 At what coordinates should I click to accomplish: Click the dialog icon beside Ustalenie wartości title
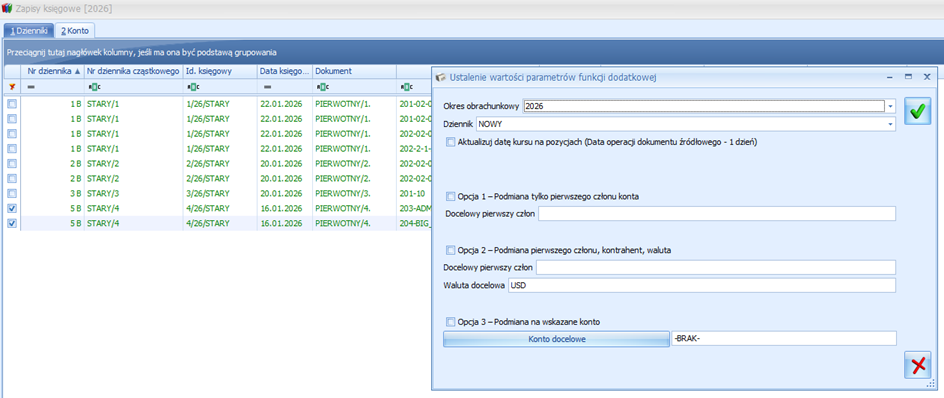(441, 77)
